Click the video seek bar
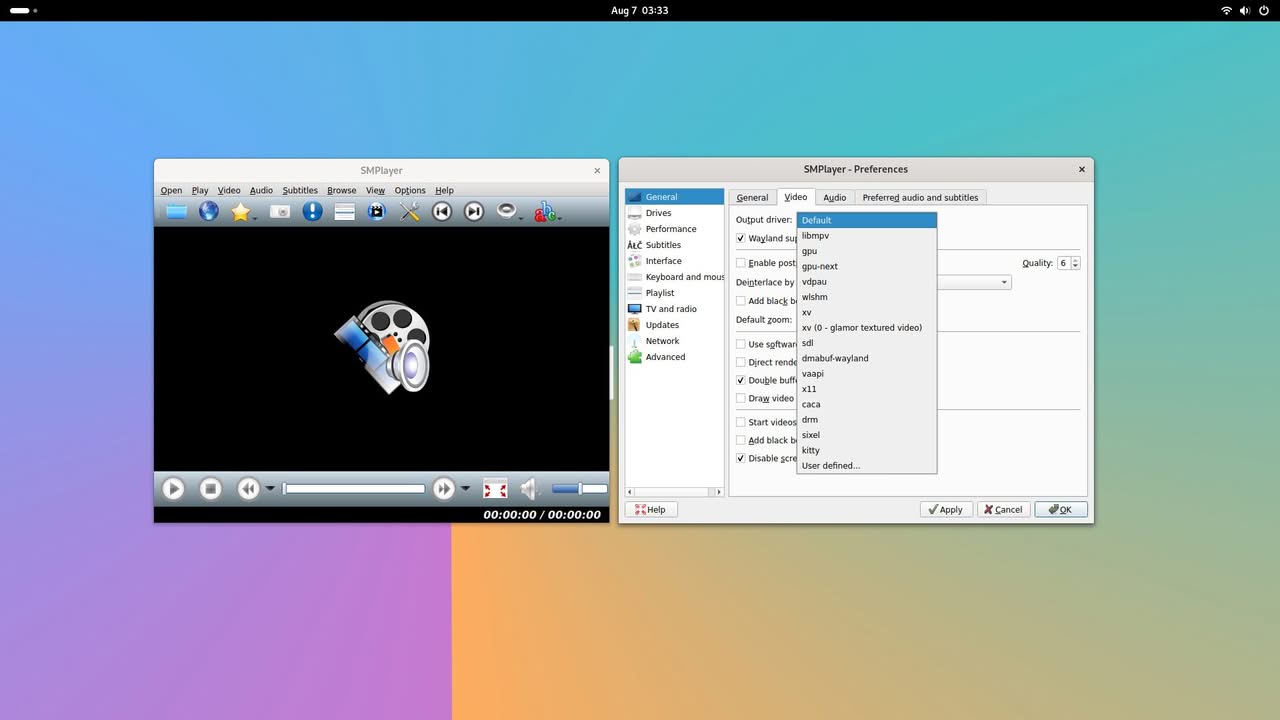 tap(354, 489)
